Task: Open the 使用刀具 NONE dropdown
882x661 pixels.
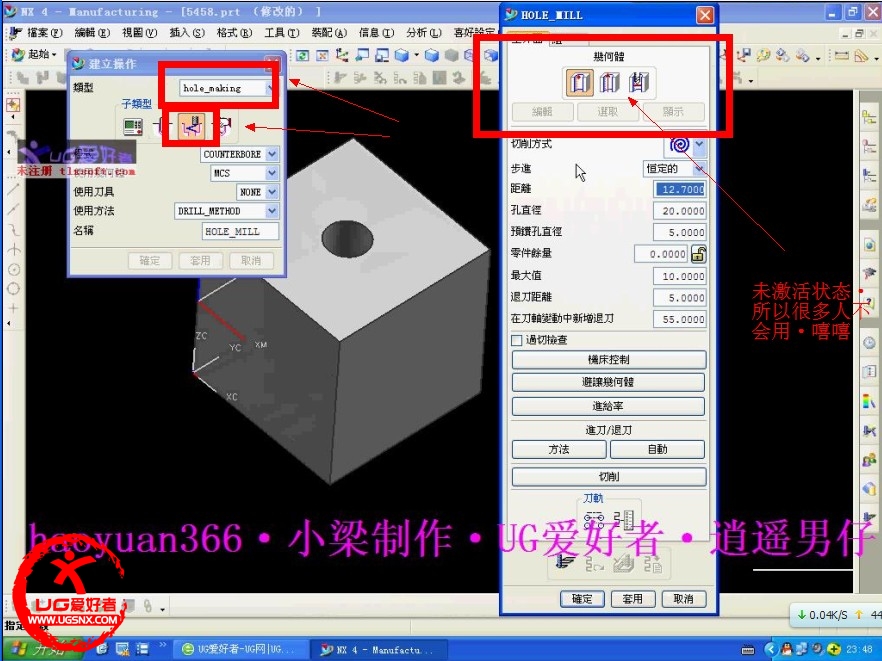Action: (272, 192)
